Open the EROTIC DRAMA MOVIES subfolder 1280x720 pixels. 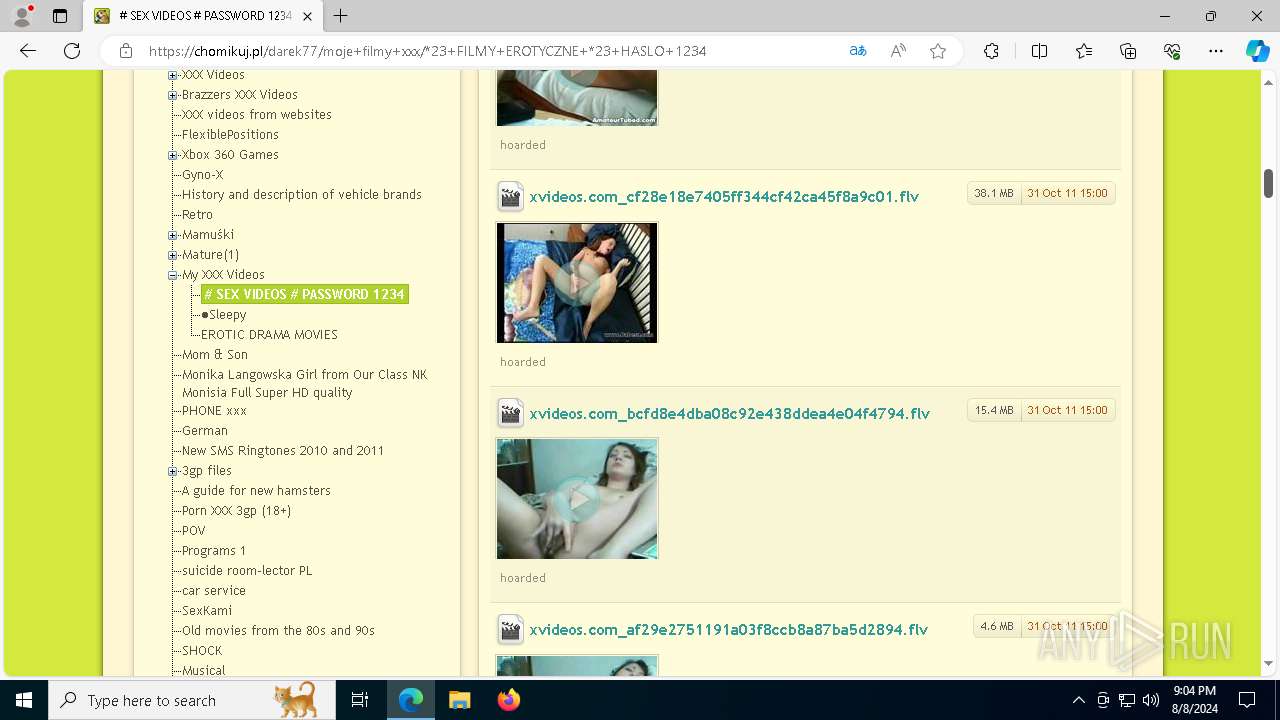click(269, 335)
